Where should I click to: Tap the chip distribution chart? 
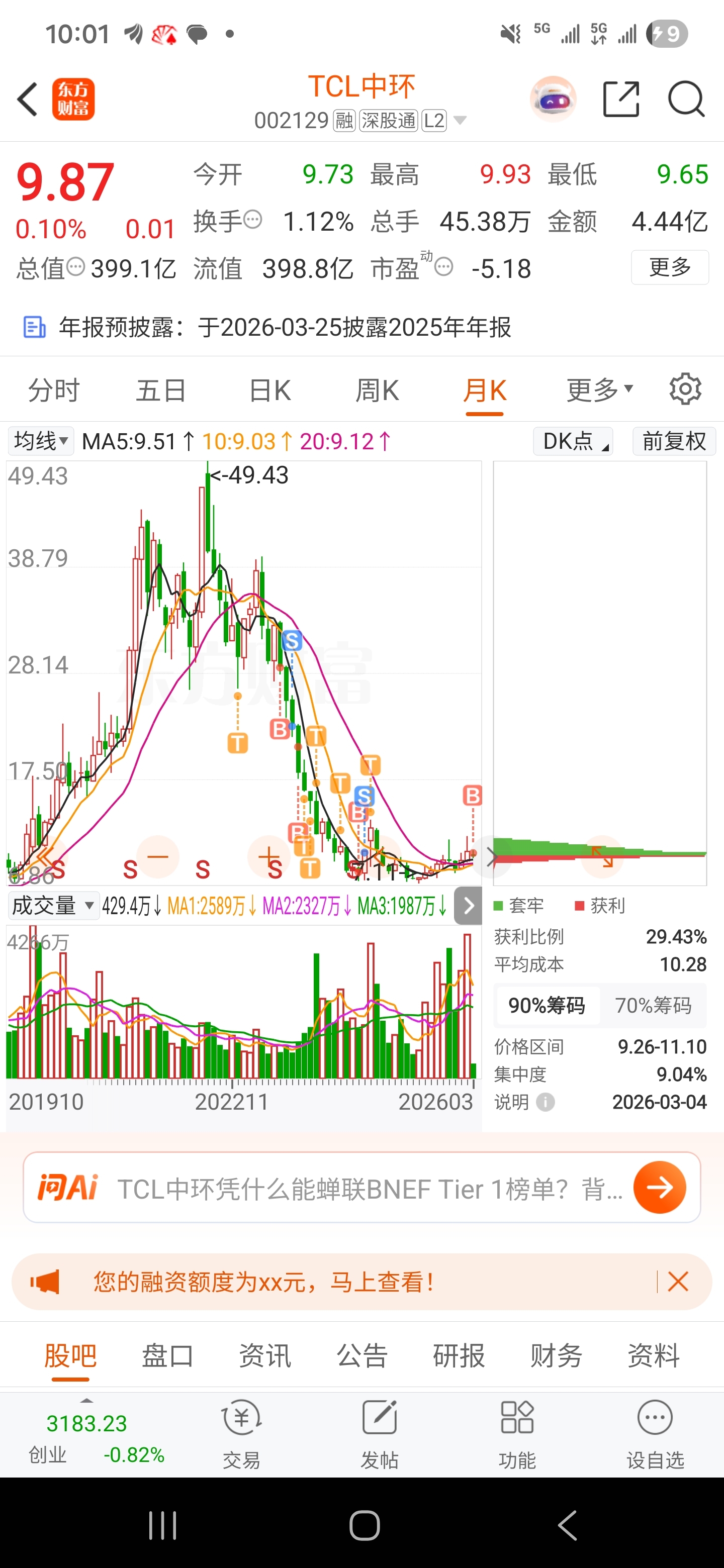point(600,672)
